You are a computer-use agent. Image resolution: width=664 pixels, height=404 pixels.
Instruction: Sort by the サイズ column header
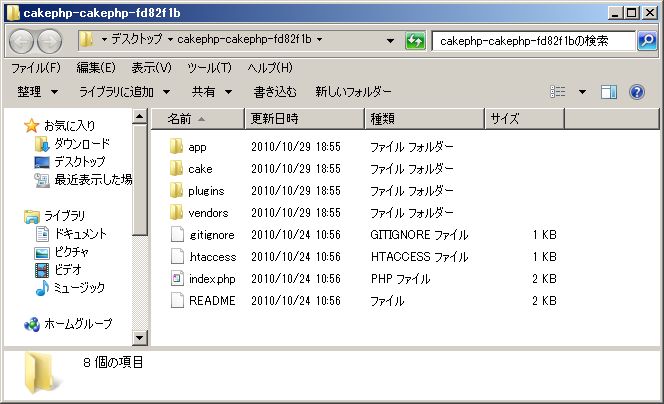[524, 119]
